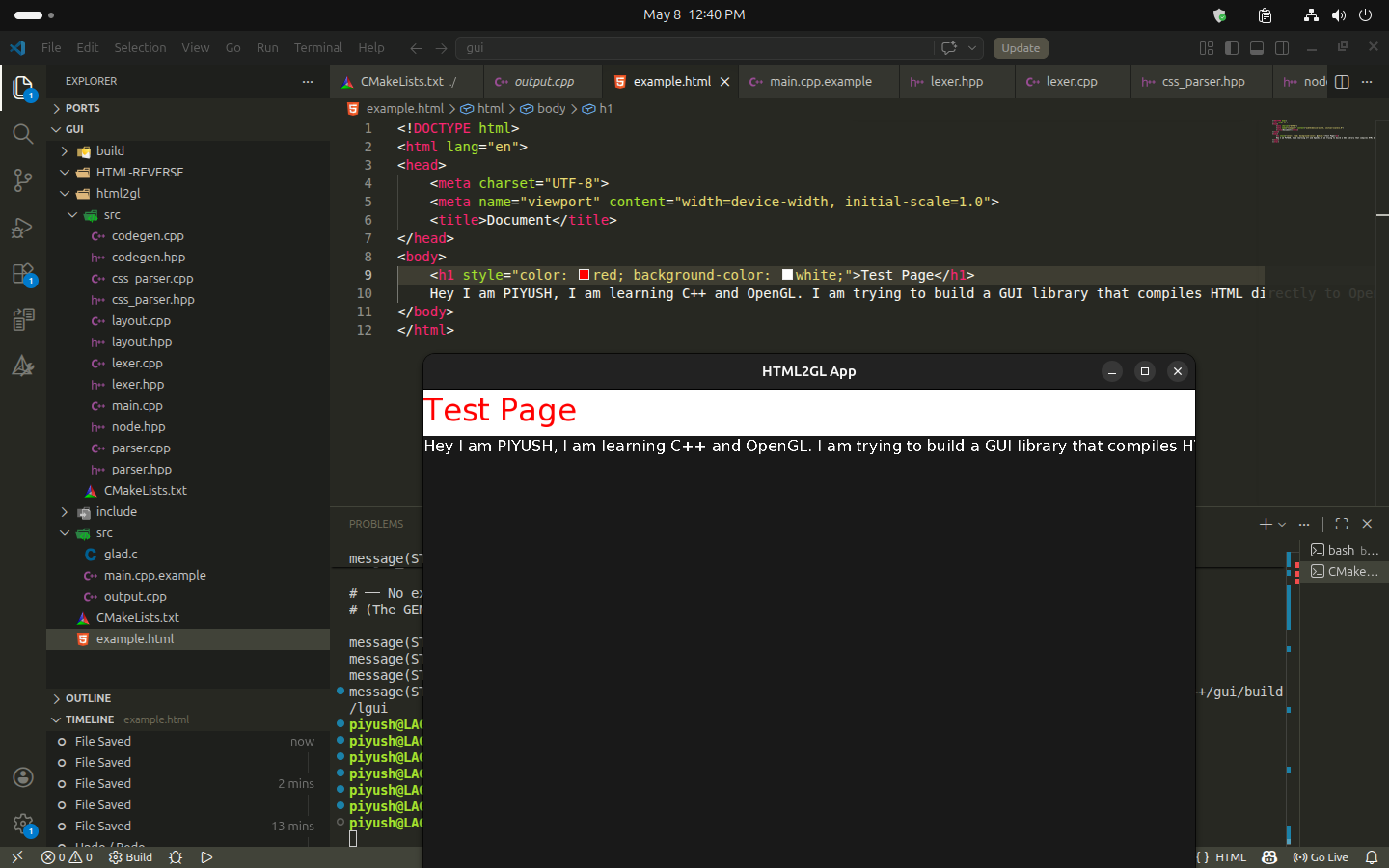Open Run and Debug view
This screenshot has width=1389, height=868.
23,228
